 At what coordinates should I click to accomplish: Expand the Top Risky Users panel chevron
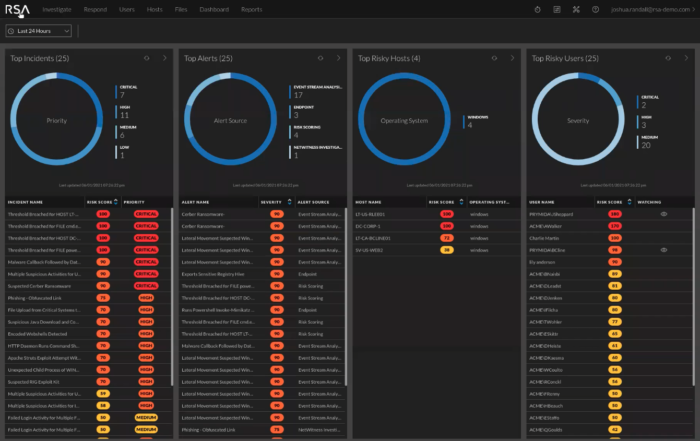(686, 58)
